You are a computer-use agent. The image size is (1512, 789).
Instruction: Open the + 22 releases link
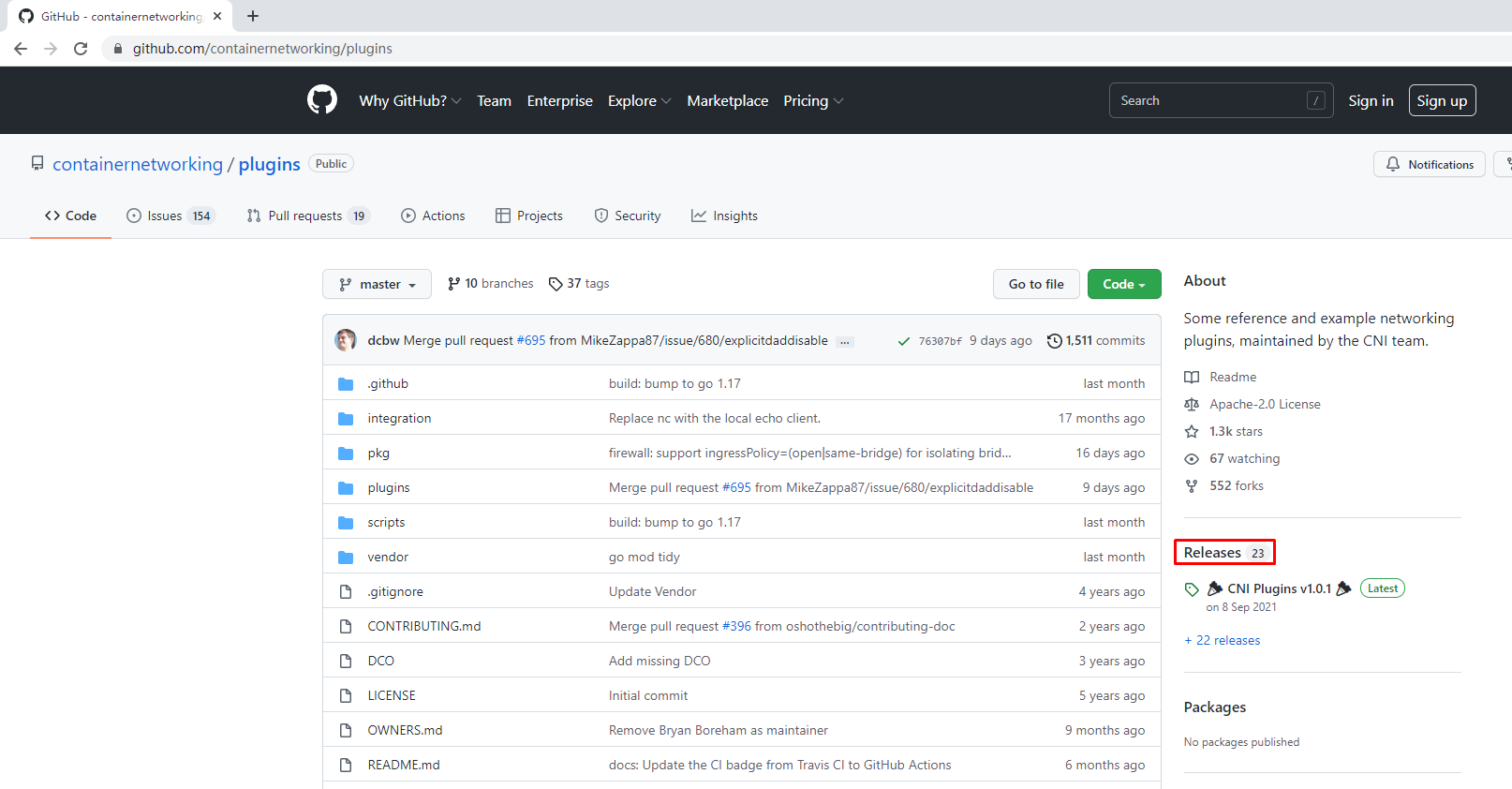pos(1222,640)
